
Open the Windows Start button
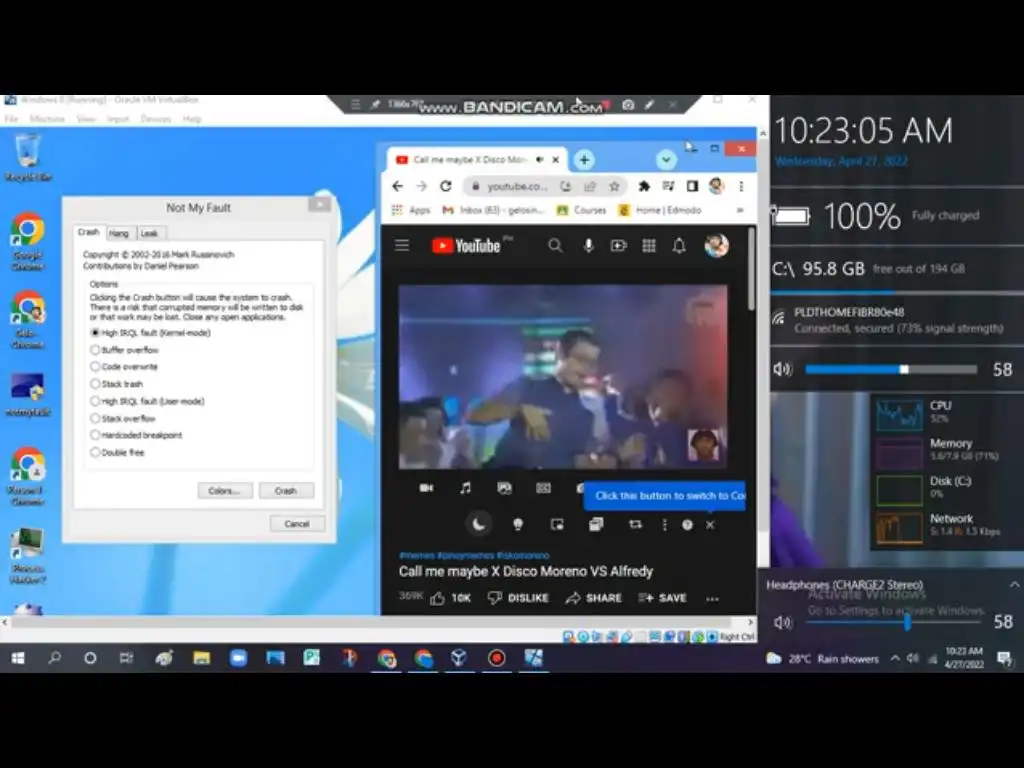click(x=18, y=658)
